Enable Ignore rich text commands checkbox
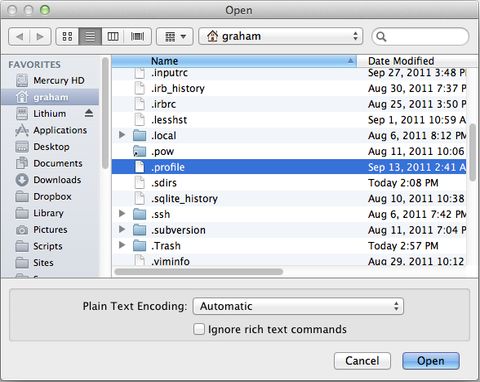The height and width of the screenshot is (382, 480). pos(199,329)
